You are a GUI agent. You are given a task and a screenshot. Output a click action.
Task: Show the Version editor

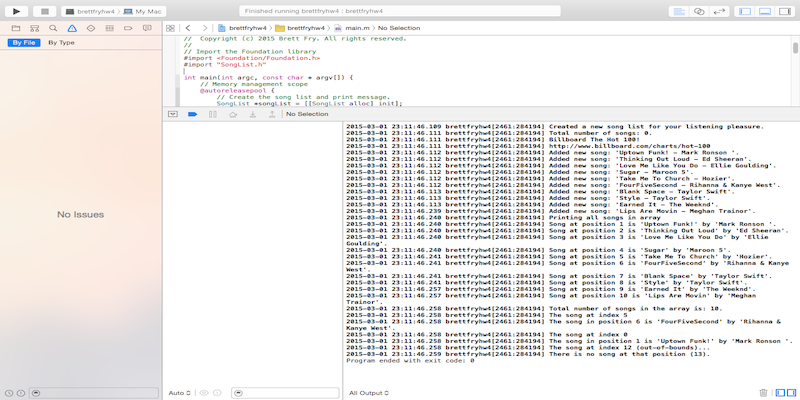pos(719,11)
